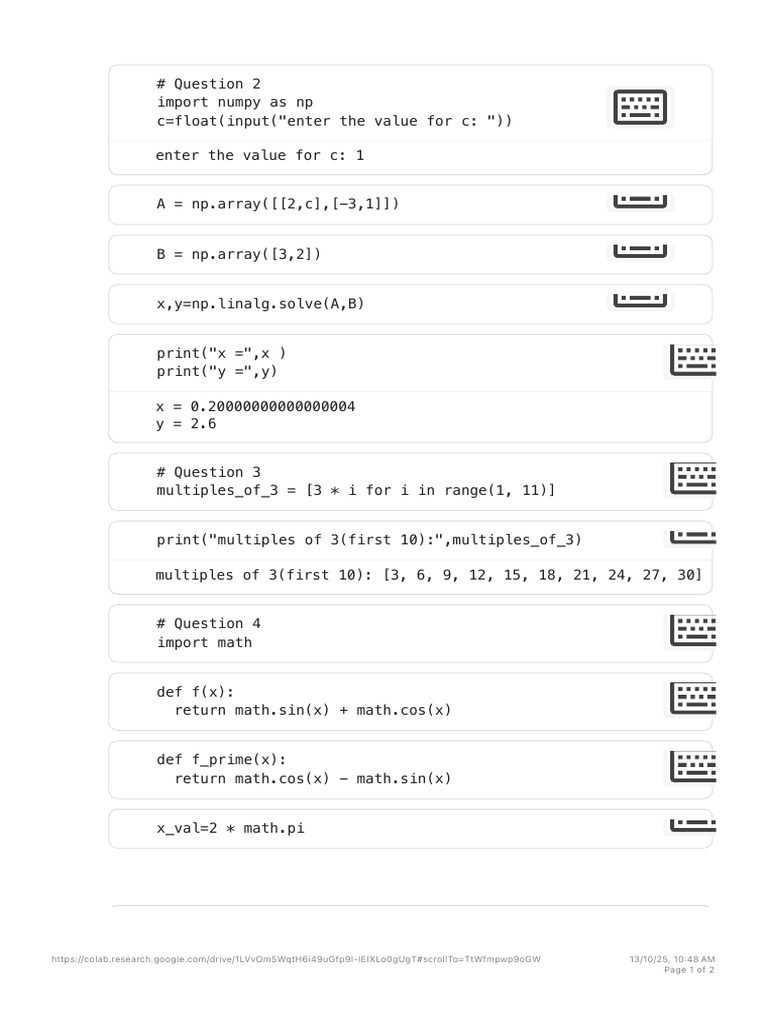Click keyboard icon beside A = np.array cell
The height and width of the screenshot is (1024, 768).
click(x=640, y=202)
